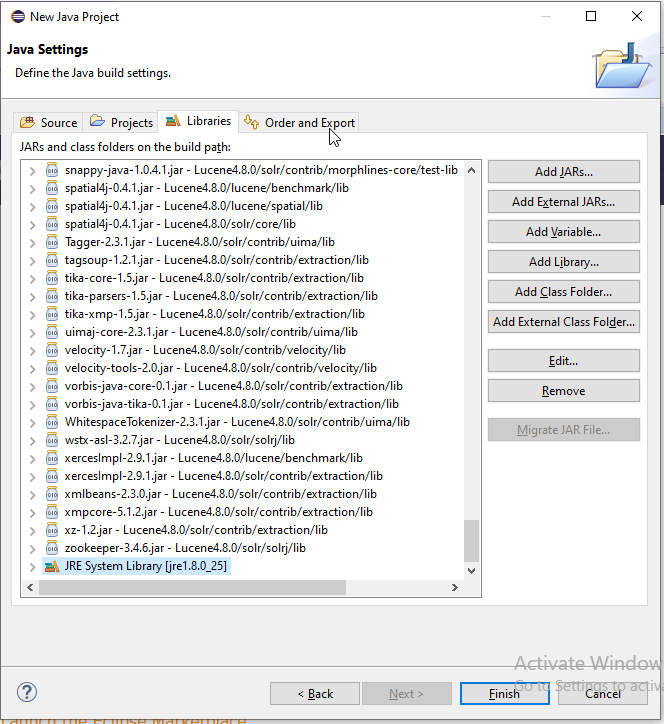Expand the snappy-java-1.0.4.1.jar entry
The height and width of the screenshot is (724, 664).
click(32, 170)
